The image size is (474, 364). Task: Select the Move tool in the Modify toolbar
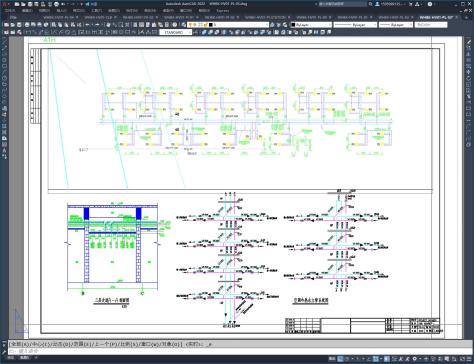tap(469, 72)
